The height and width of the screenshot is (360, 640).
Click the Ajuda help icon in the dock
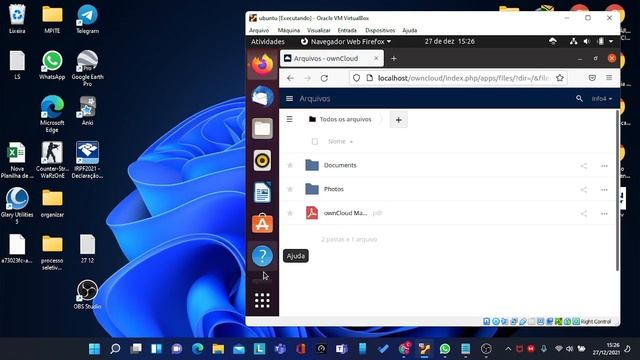262,256
